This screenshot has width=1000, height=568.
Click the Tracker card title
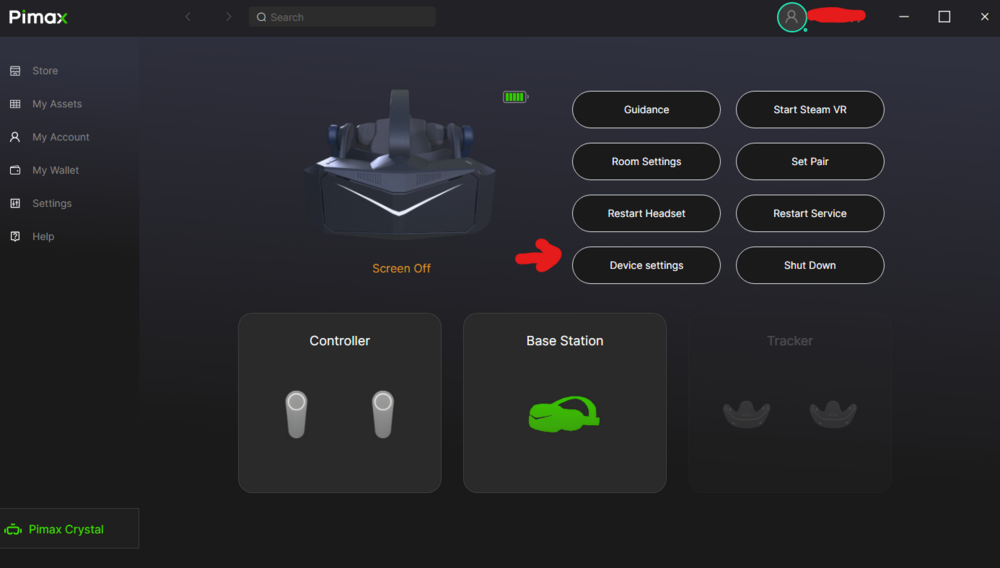[790, 341]
